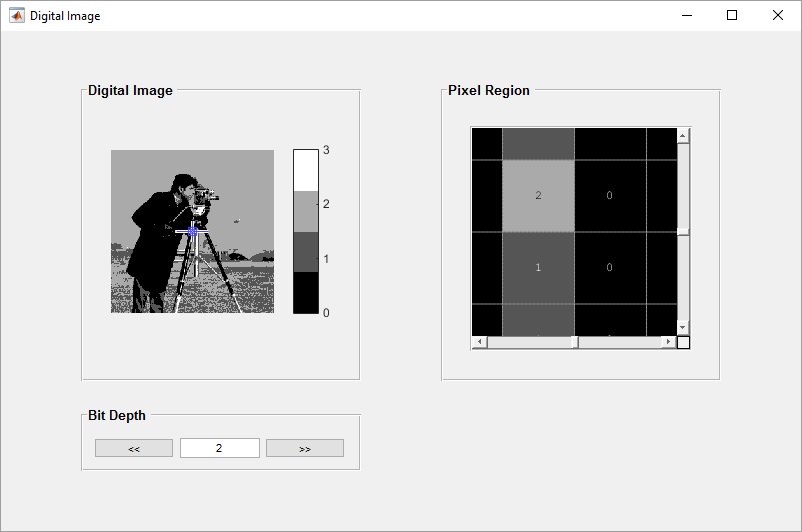The height and width of the screenshot is (532, 802).
Task: Click the Pixel Region scroll left arrow
Action: (x=478, y=342)
